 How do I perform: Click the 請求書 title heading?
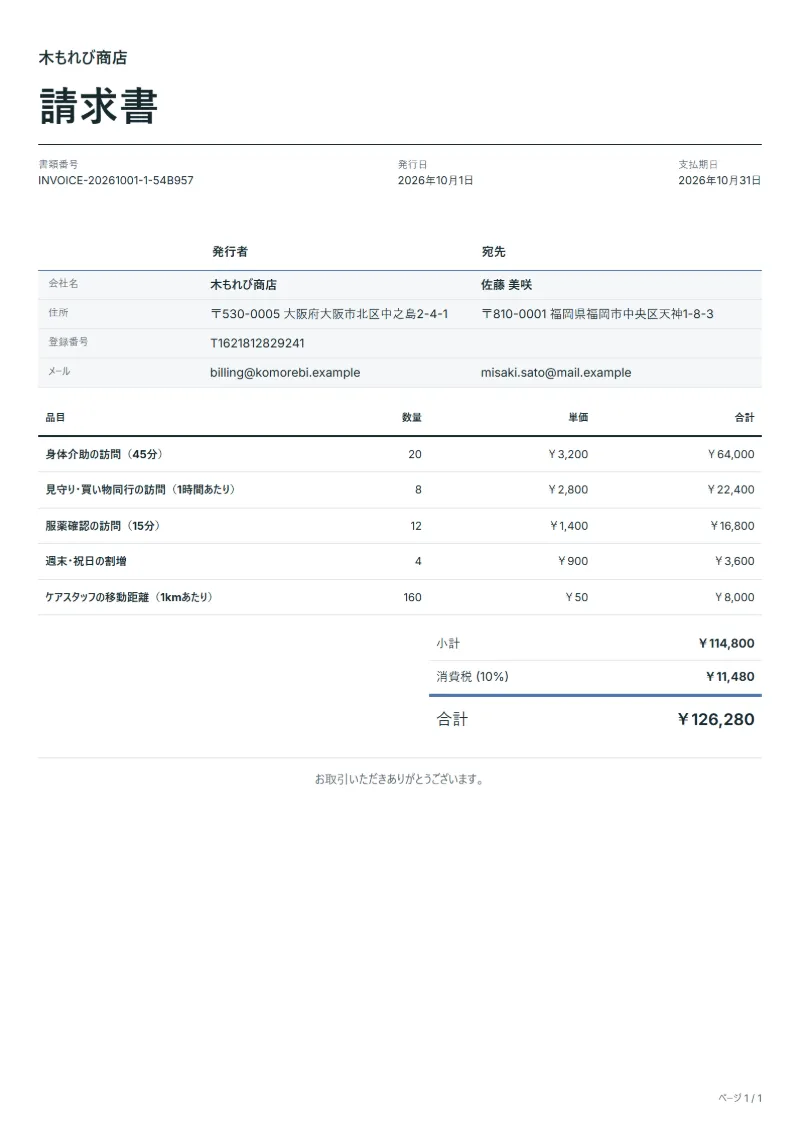[98, 106]
